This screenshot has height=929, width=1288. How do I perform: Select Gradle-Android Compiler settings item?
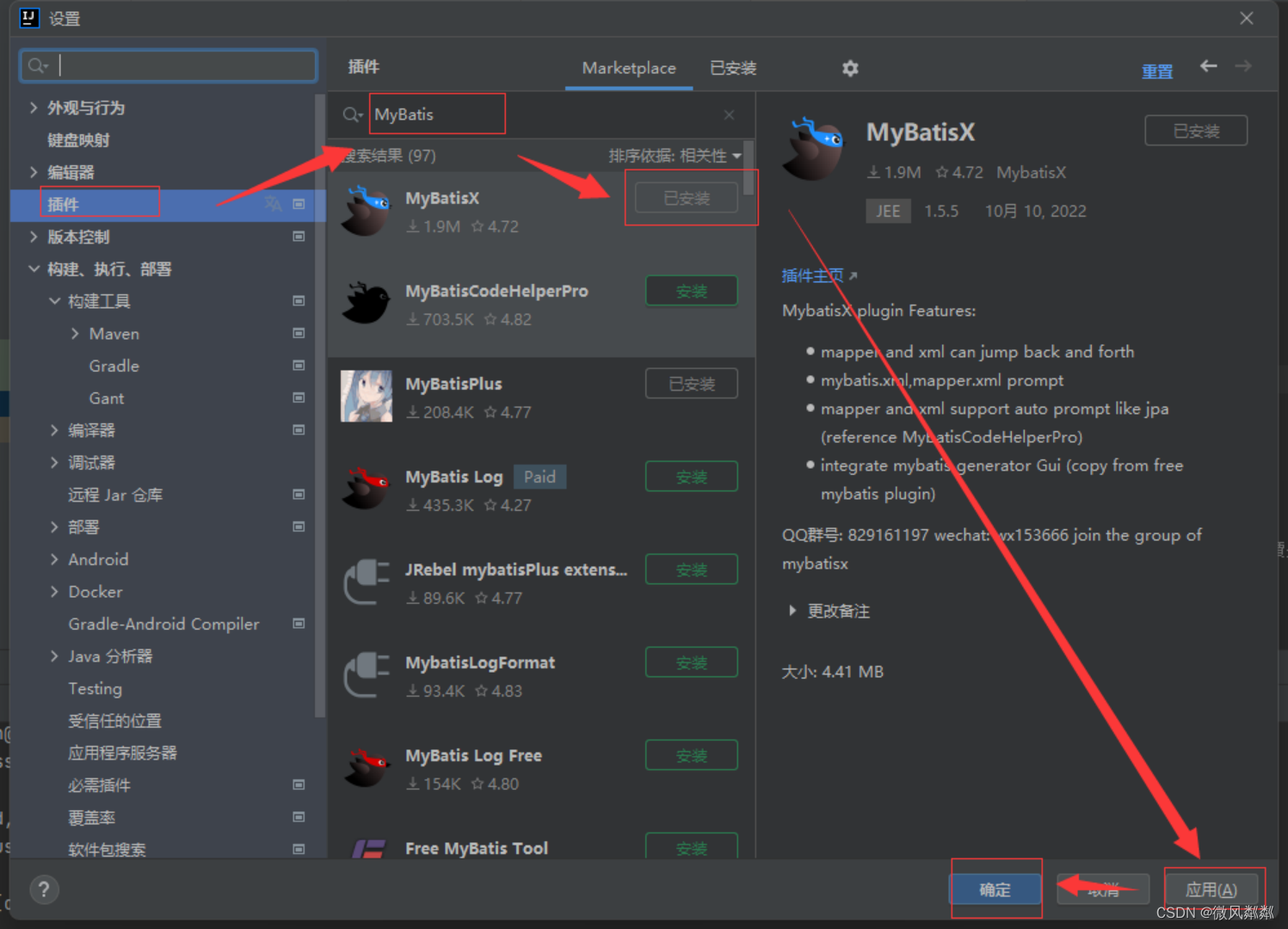(163, 624)
